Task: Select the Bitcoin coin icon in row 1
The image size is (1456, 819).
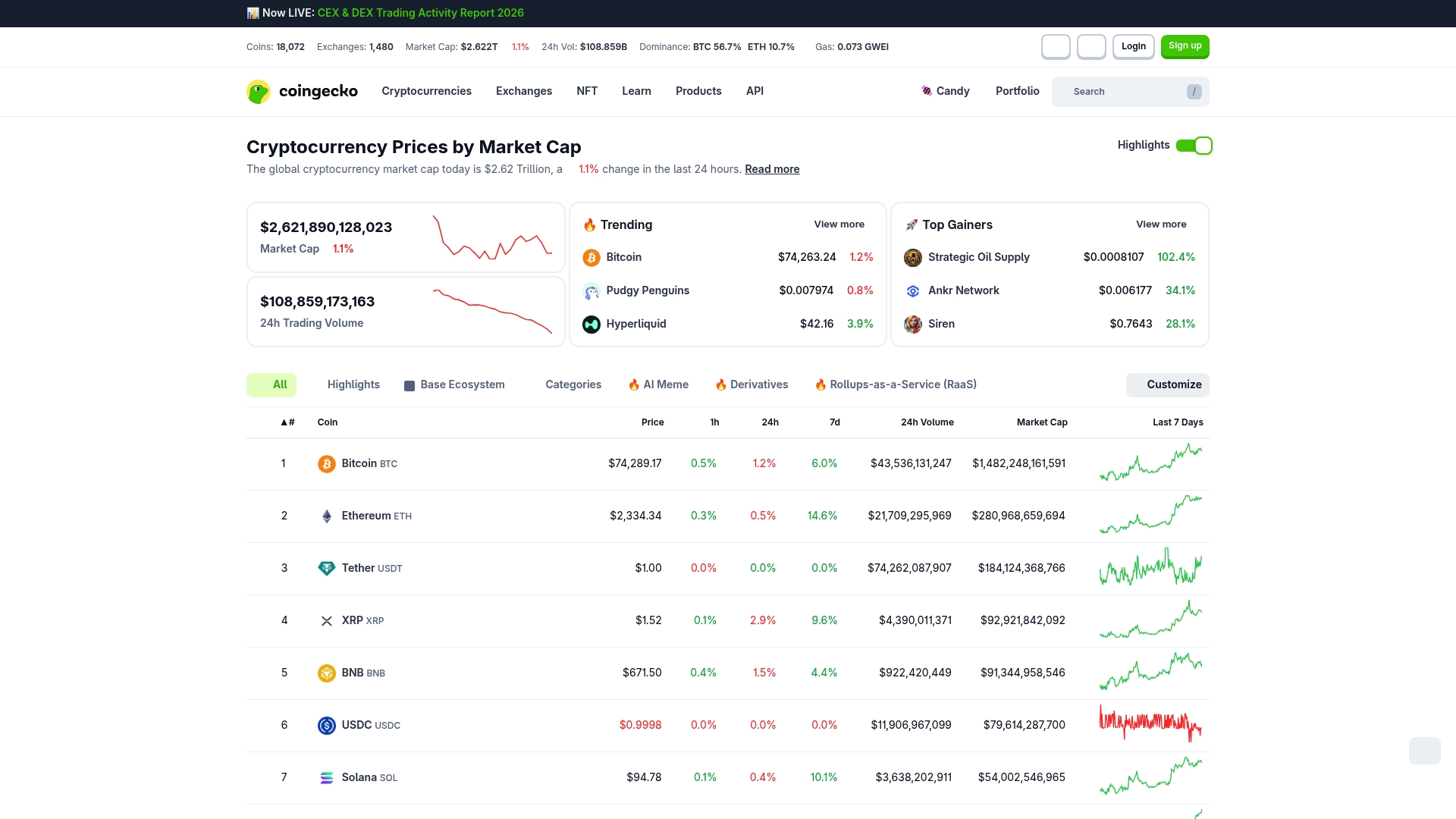Action: click(327, 463)
